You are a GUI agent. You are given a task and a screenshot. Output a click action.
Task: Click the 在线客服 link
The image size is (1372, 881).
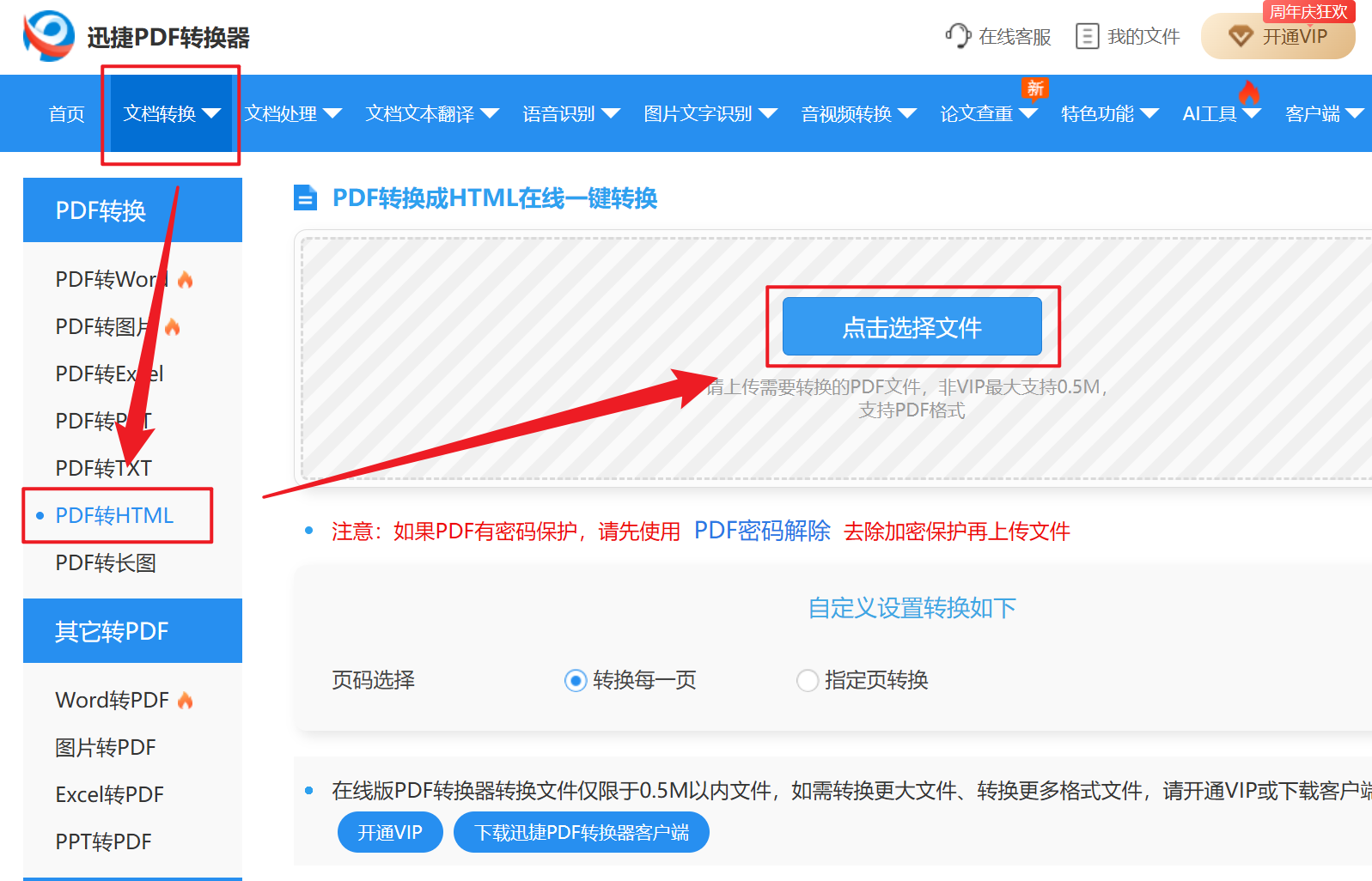(1015, 36)
